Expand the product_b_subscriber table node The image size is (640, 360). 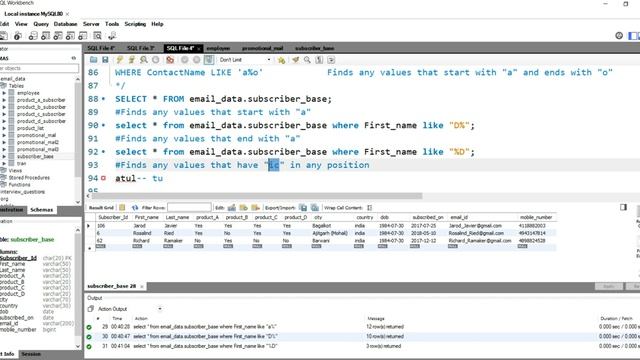[4, 107]
